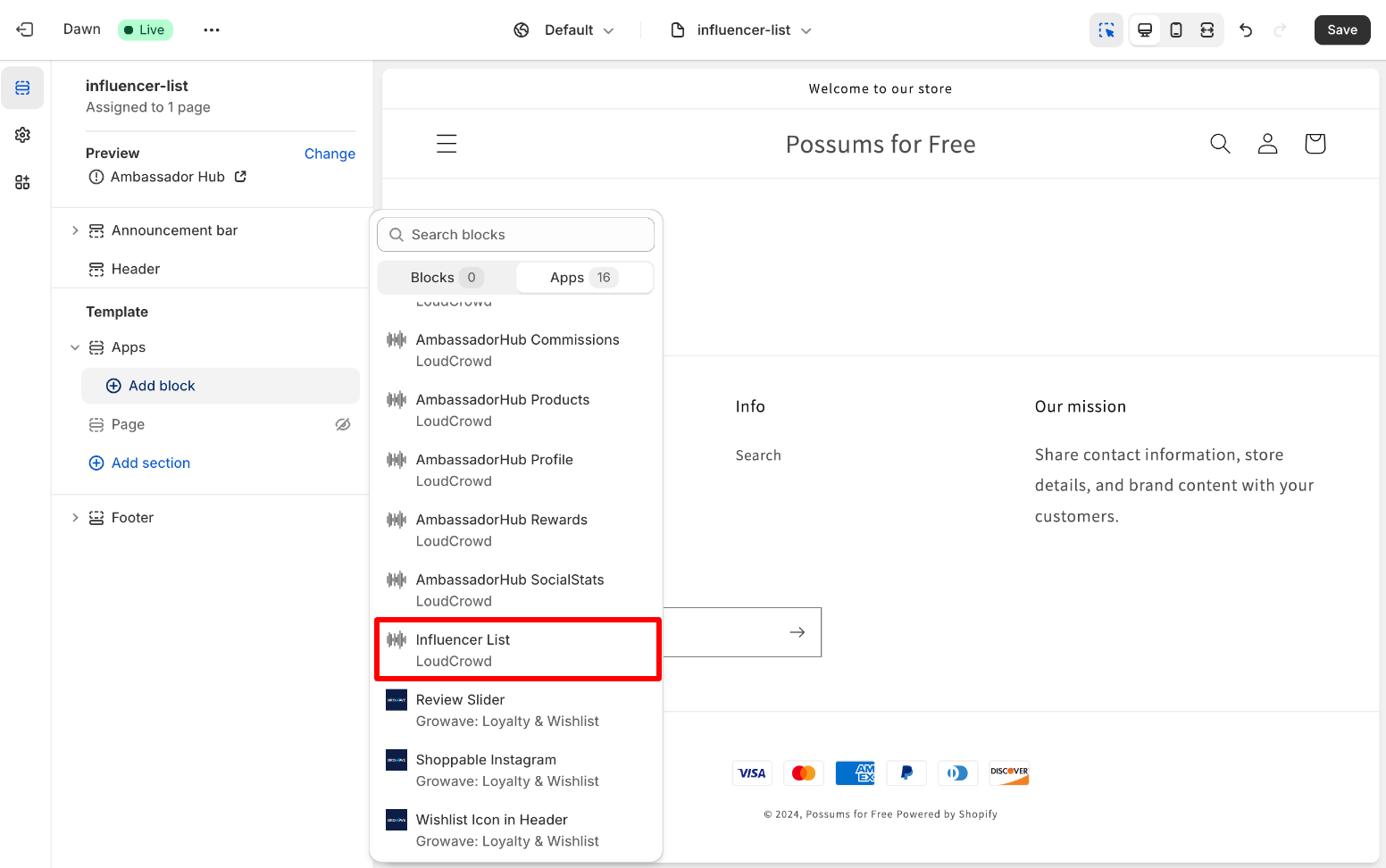
Task: Click the Our mission heading
Action: click(x=1081, y=406)
